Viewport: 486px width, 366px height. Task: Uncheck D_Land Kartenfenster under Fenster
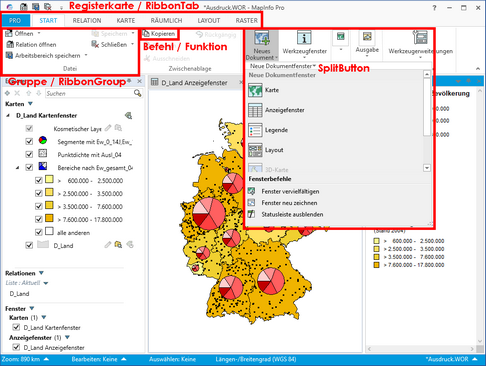(x=16, y=327)
